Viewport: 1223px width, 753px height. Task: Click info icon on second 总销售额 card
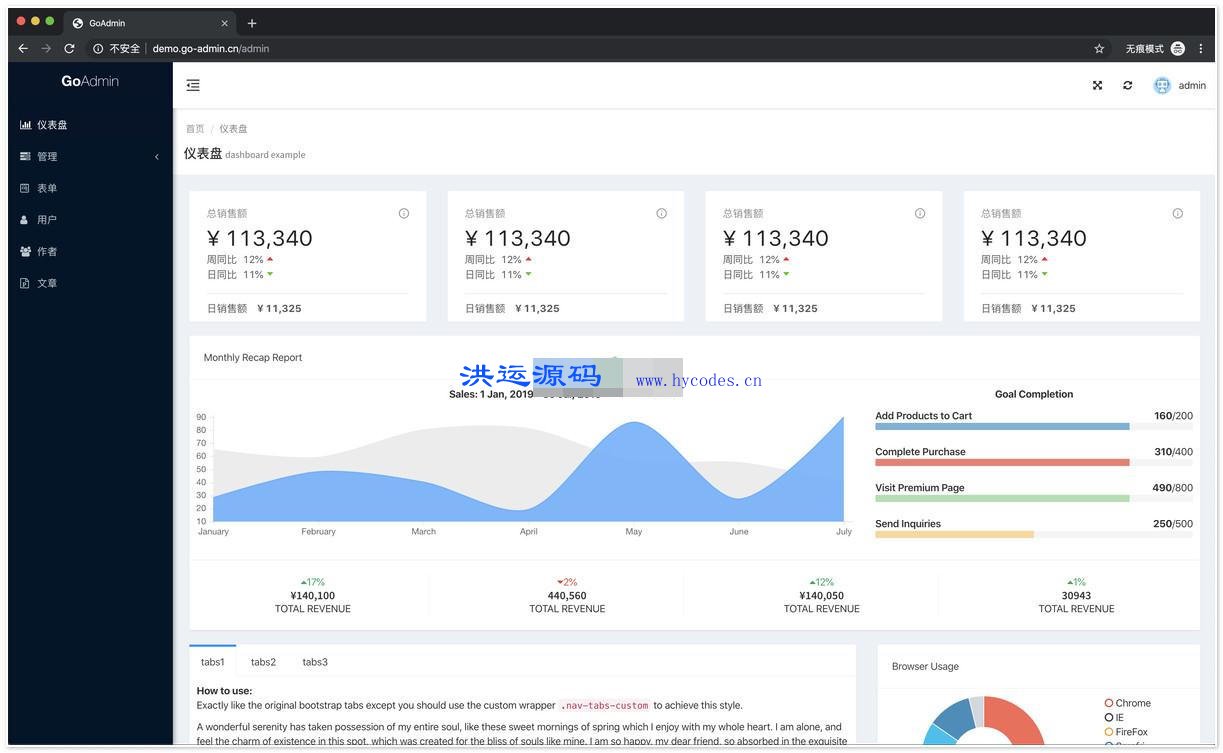661,213
